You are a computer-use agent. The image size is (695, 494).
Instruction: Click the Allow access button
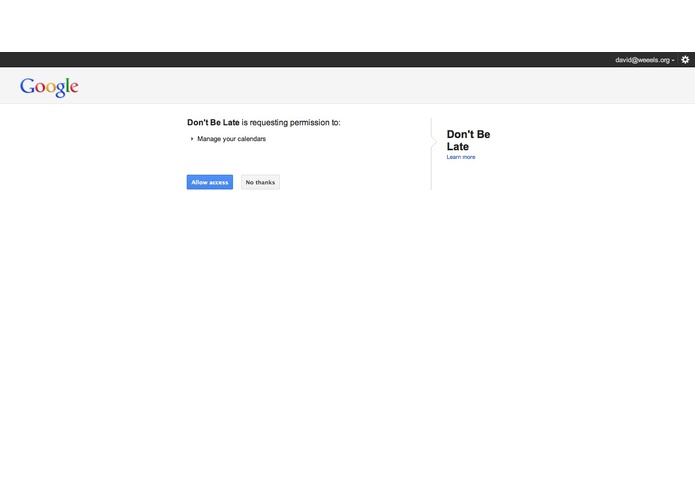click(210, 182)
